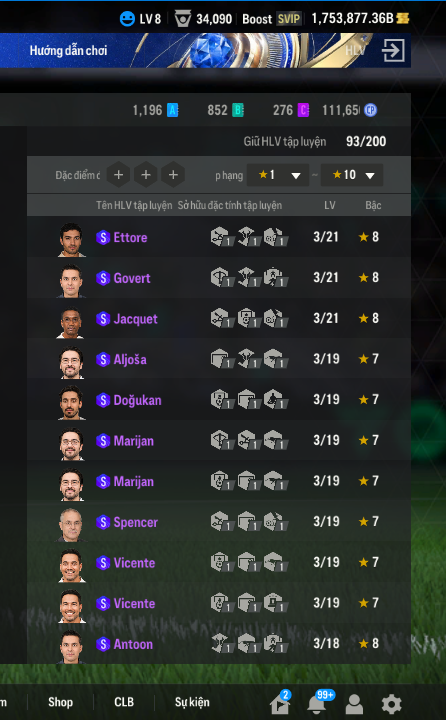Open the minimum star 1 rank dropdown
Viewport: 446px width, 720px height.
click(x=278, y=175)
